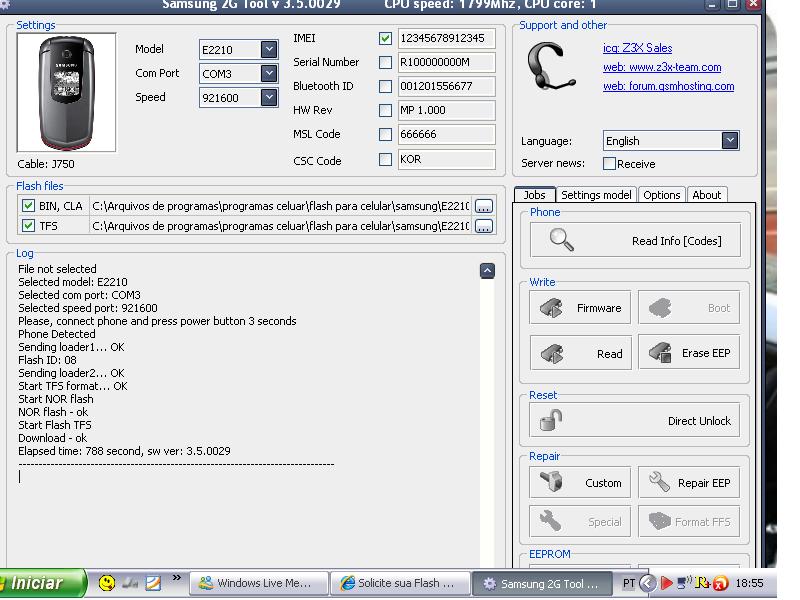Screen dimensions: 800x600
Task: Click network monitor tray icon
Action: pyautogui.click(x=684, y=583)
